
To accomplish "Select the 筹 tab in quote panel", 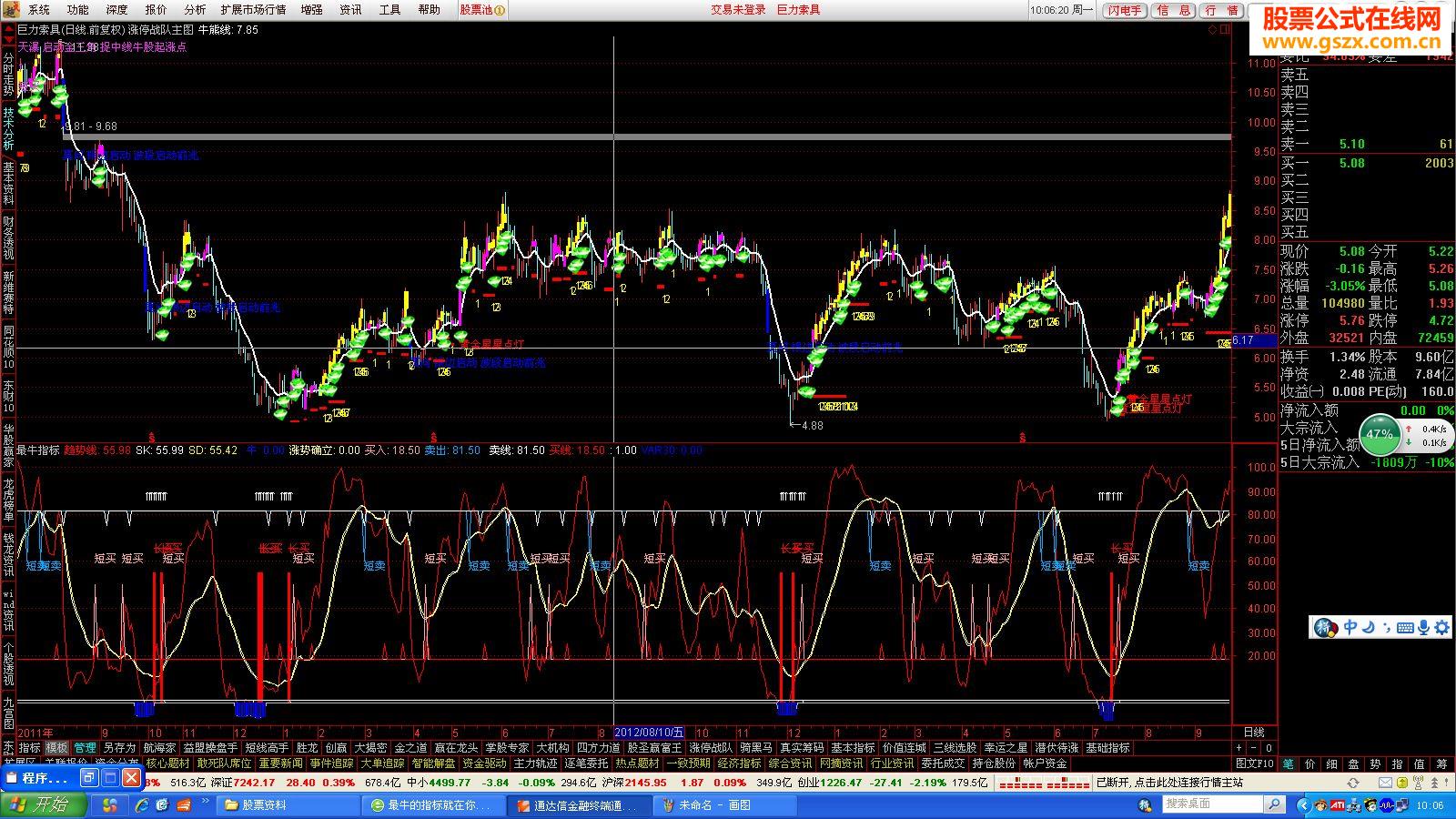I will point(1441,763).
